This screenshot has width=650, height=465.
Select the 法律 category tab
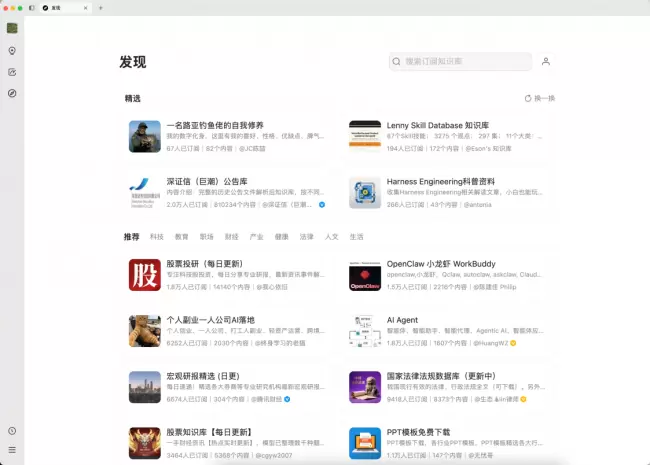tap(307, 237)
